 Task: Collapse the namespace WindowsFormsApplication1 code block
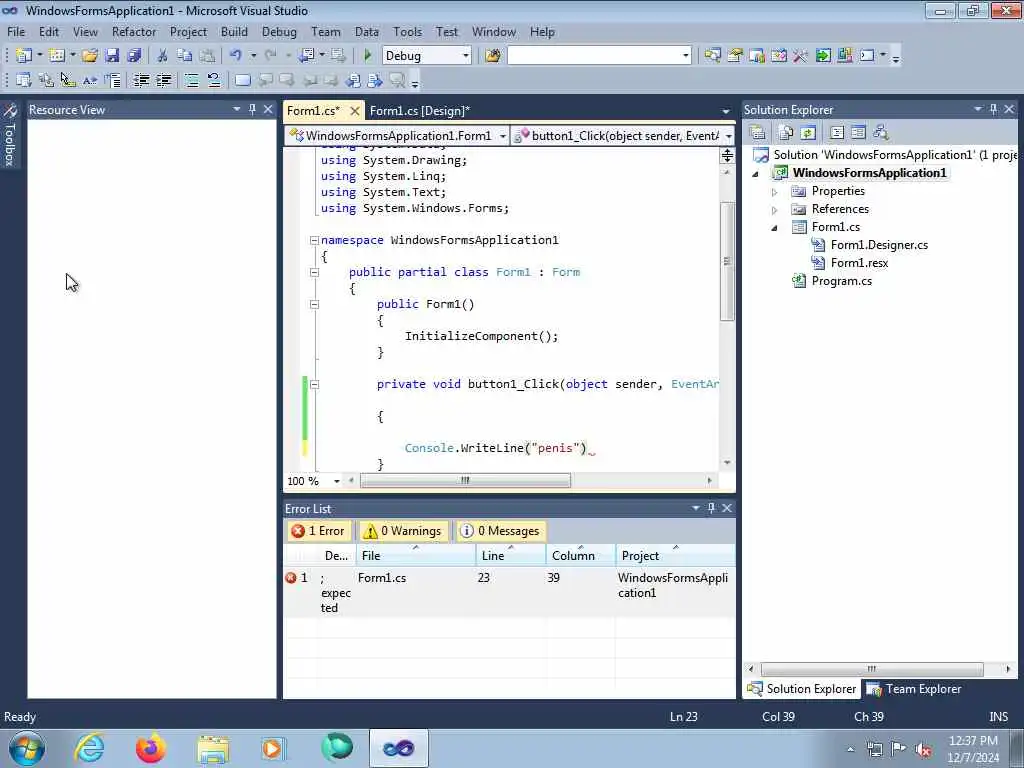[x=314, y=240]
